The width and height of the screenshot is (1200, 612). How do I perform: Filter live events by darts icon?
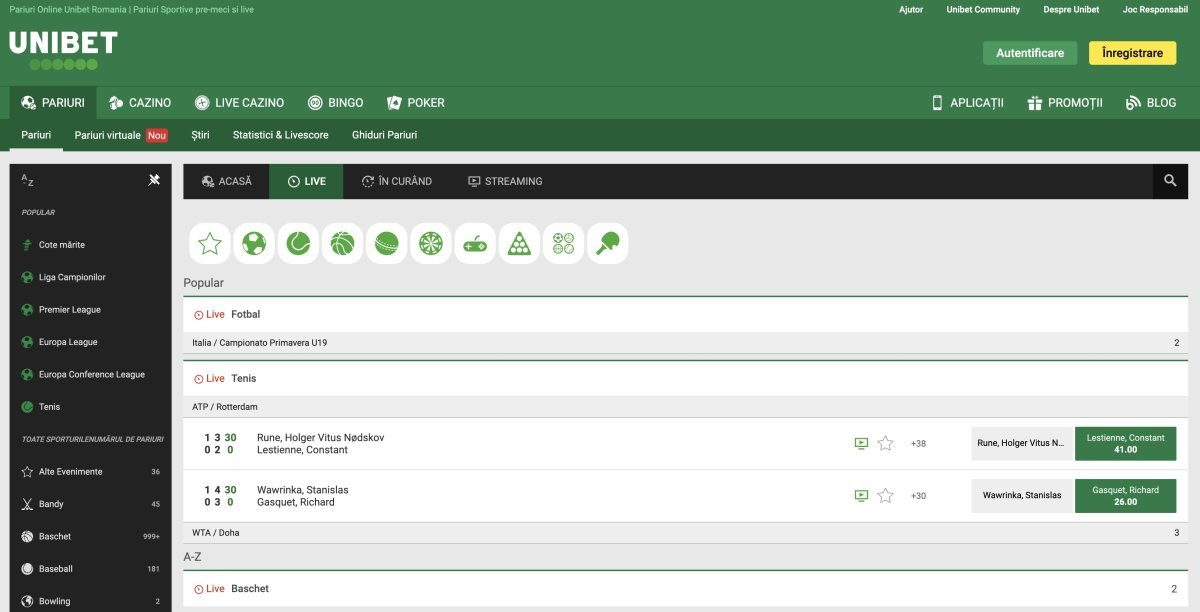pos(431,243)
